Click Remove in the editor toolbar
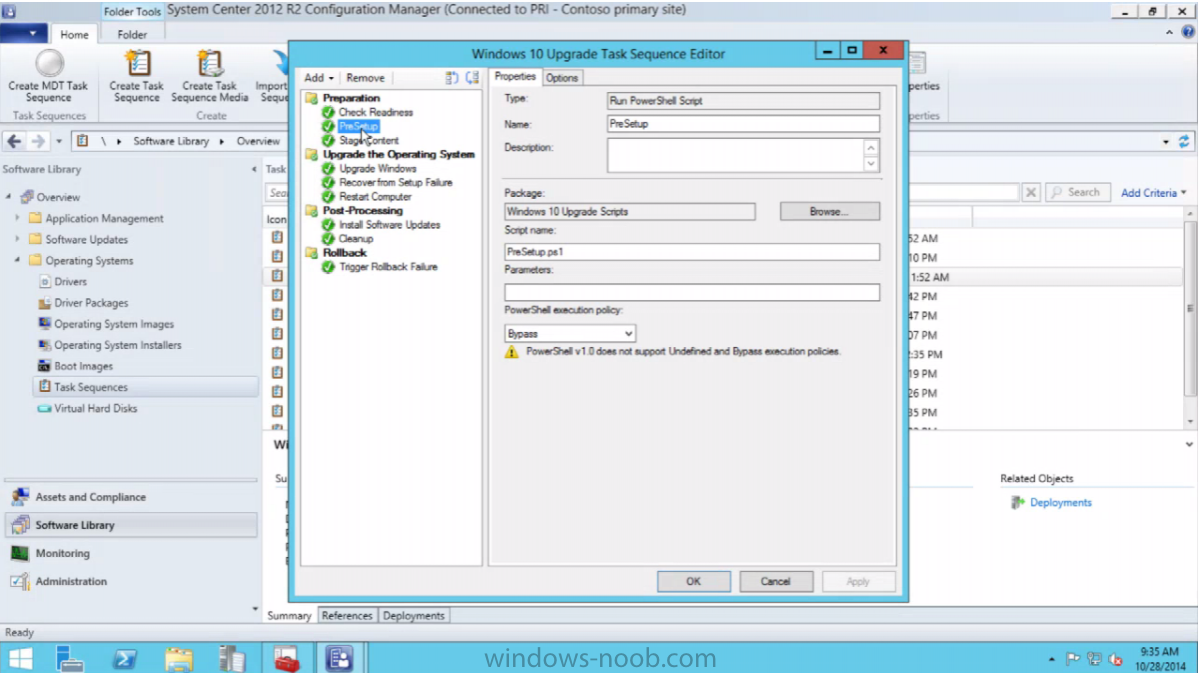Viewport: 1200px width, 673px height. [x=365, y=77]
